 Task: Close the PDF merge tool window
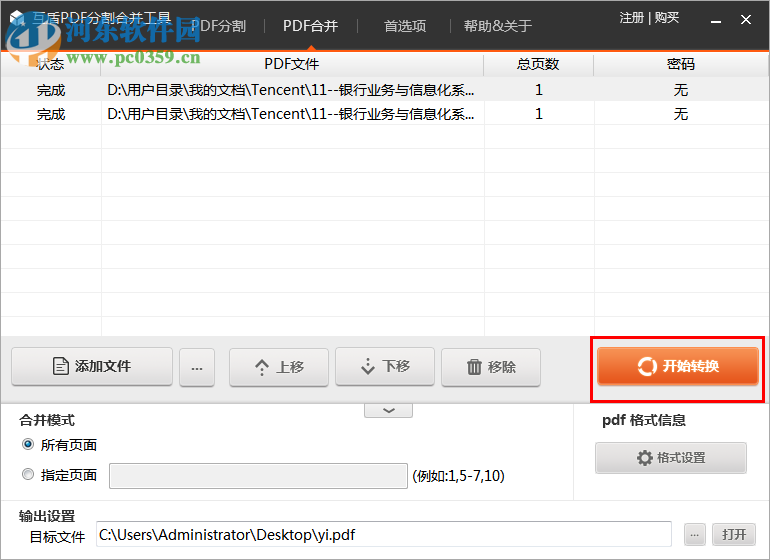tap(745, 20)
